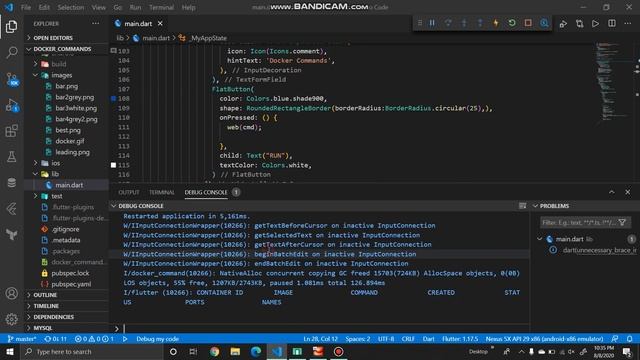Toggle breakpoint on line 108
The width and height of the screenshot is (640, 360).
pos(113,98)
